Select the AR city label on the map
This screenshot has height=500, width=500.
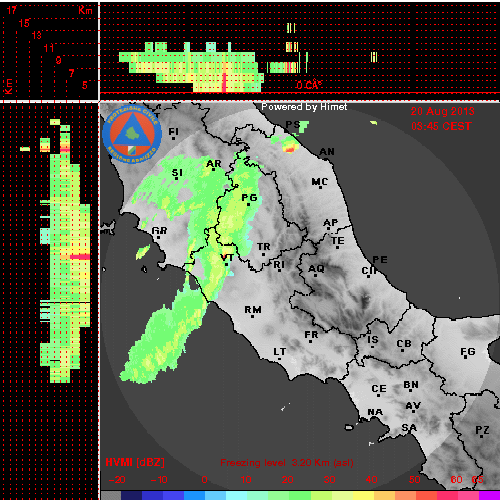(214, 164)
